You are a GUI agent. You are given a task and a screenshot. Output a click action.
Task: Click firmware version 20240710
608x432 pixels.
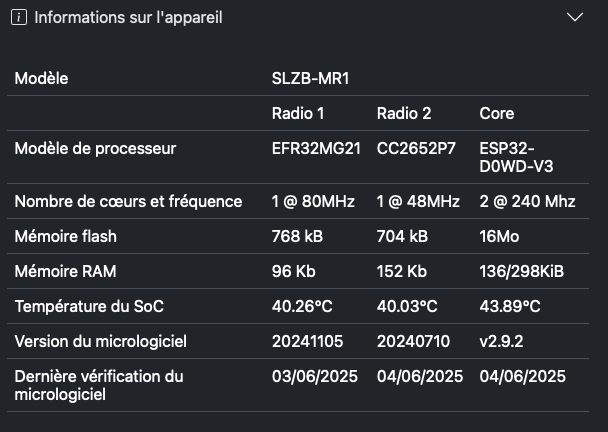pos(413,341)
